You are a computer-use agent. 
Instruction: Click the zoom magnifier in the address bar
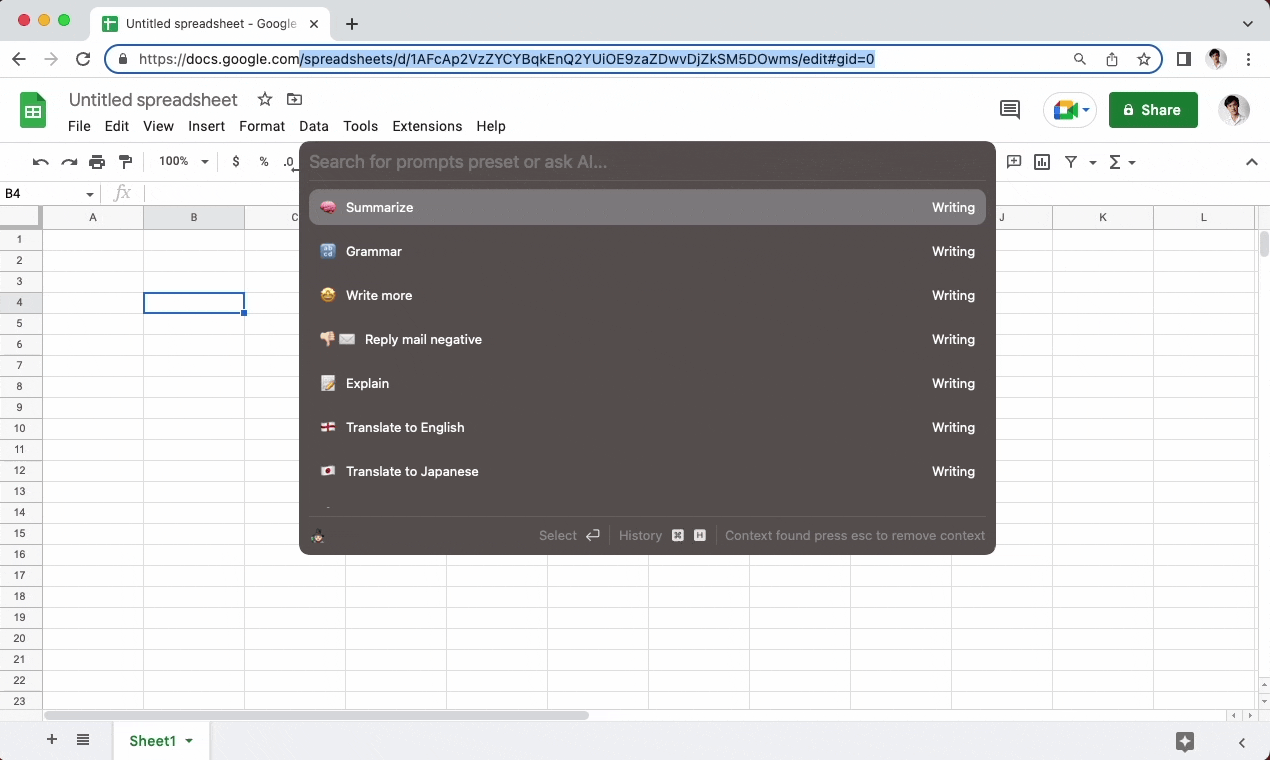pyautogui.click(x=1080, y=59)
